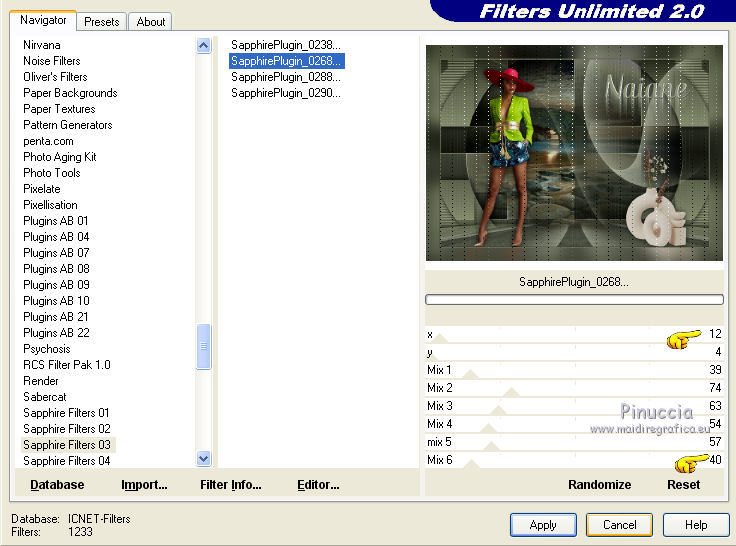Select Plugins AB 01 category

56,221
